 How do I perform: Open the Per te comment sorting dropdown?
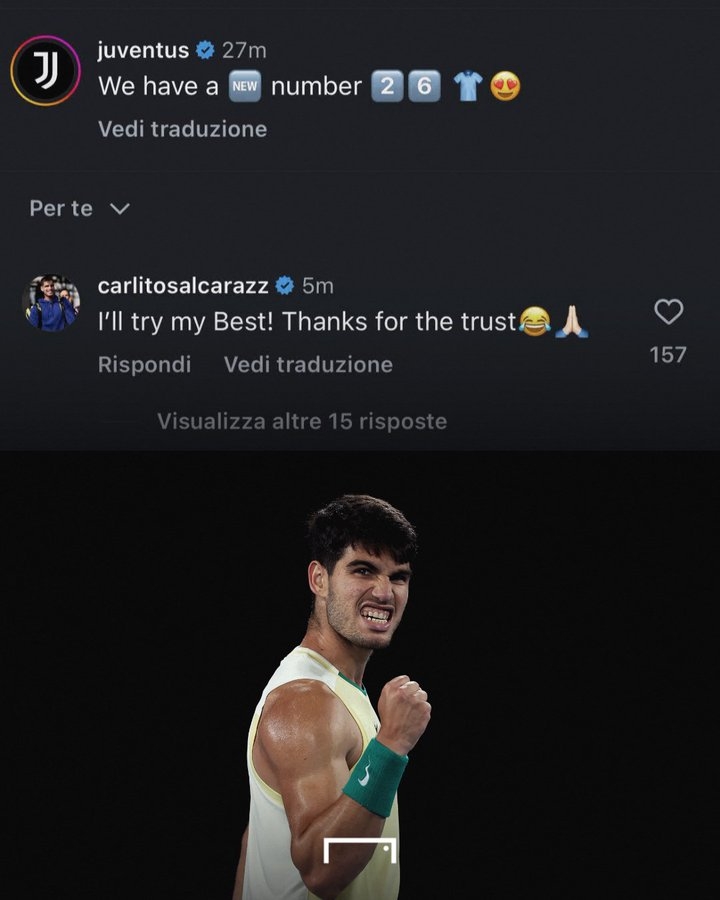tap(80, 208)
